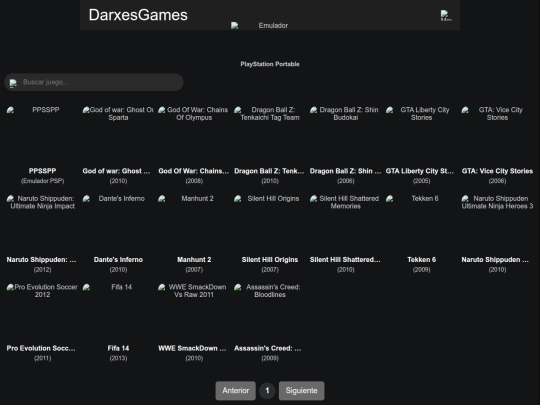The height and width of the screenshot is (405, 540).
Task: Focus the Buscar juego search field
Action: [94, 82]
